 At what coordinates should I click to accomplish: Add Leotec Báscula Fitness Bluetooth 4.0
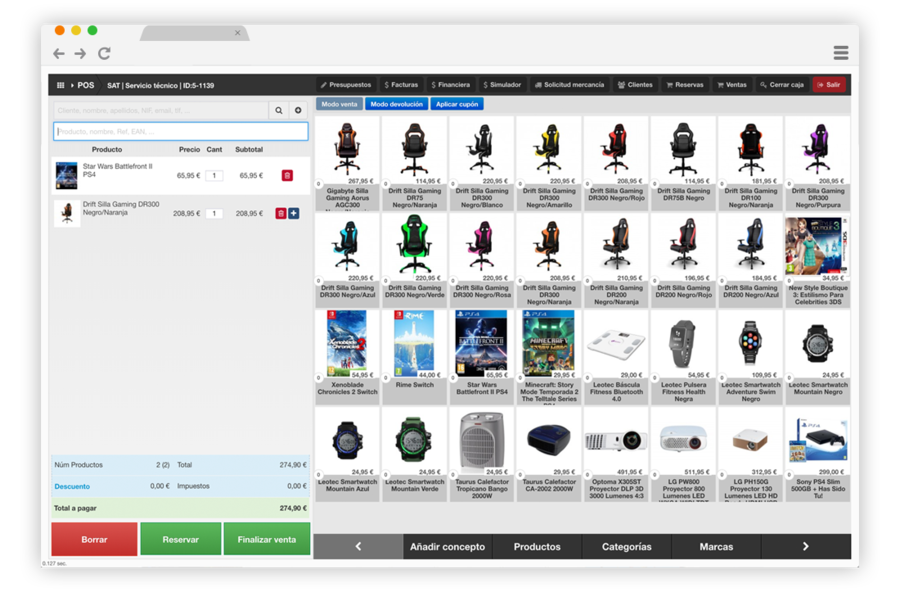pos(616,357)
